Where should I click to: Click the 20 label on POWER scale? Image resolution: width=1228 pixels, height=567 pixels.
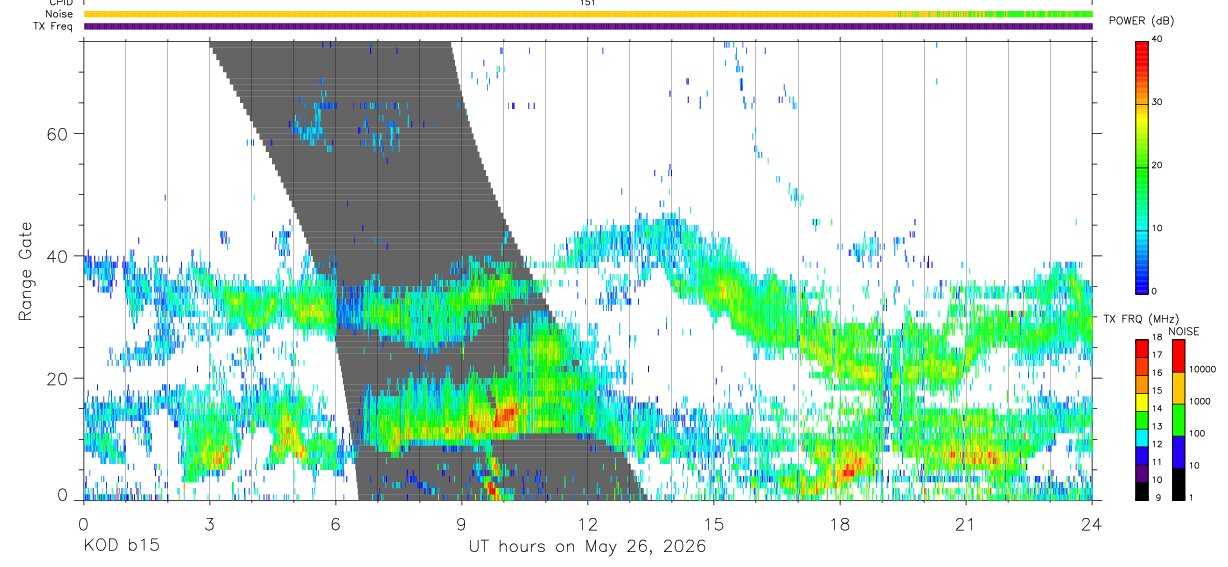tap(1159, 165)
